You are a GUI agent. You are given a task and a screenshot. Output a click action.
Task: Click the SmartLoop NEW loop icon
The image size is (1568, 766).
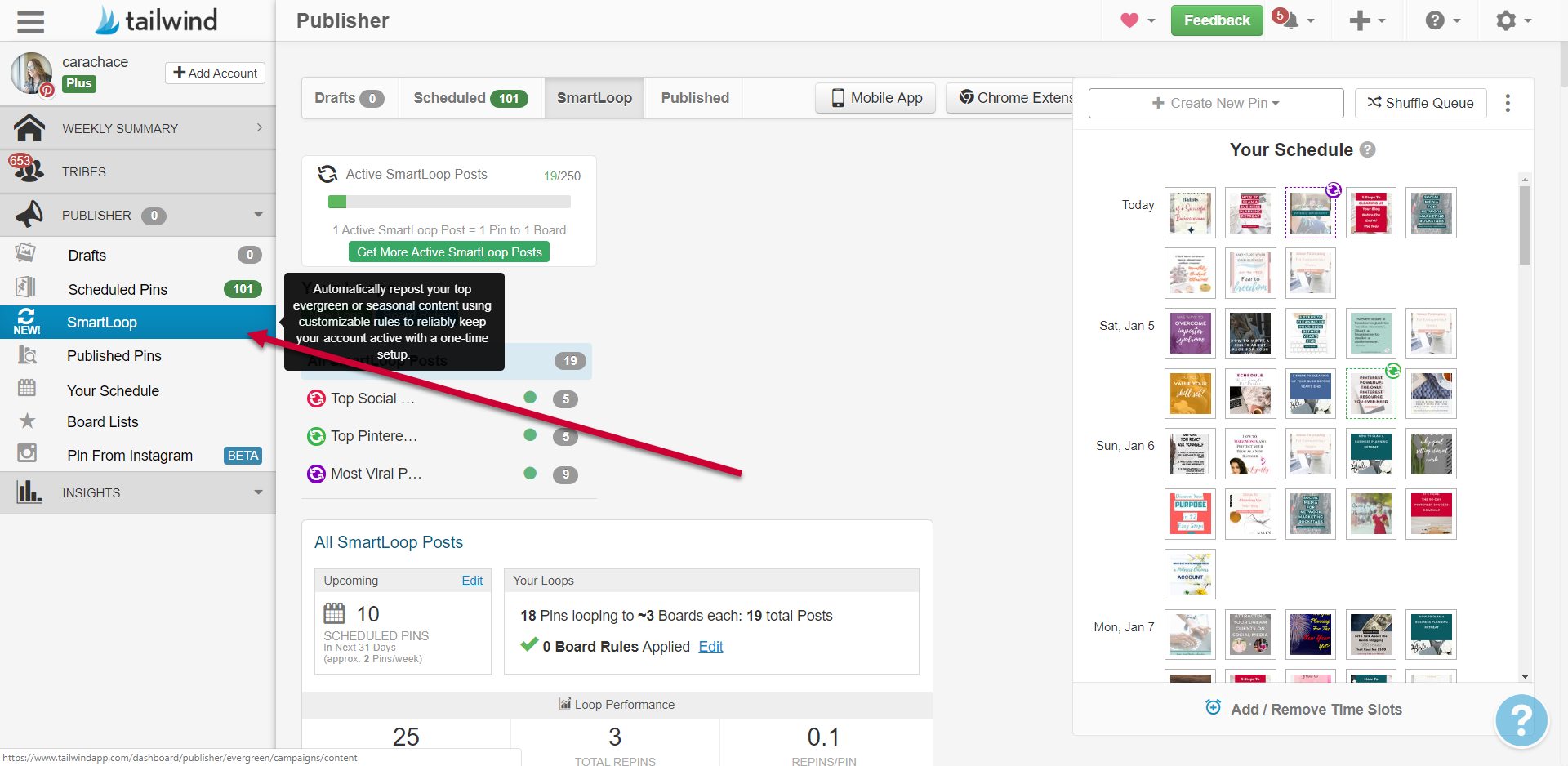pos(26,322)
